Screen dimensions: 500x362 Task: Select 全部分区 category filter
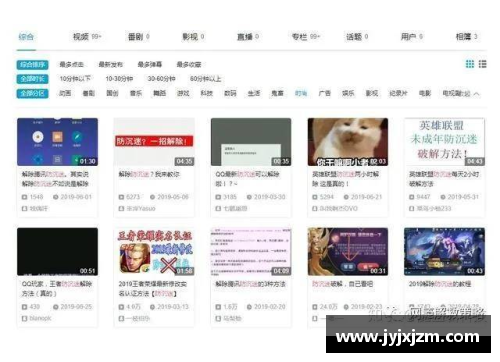pos(32,94)
